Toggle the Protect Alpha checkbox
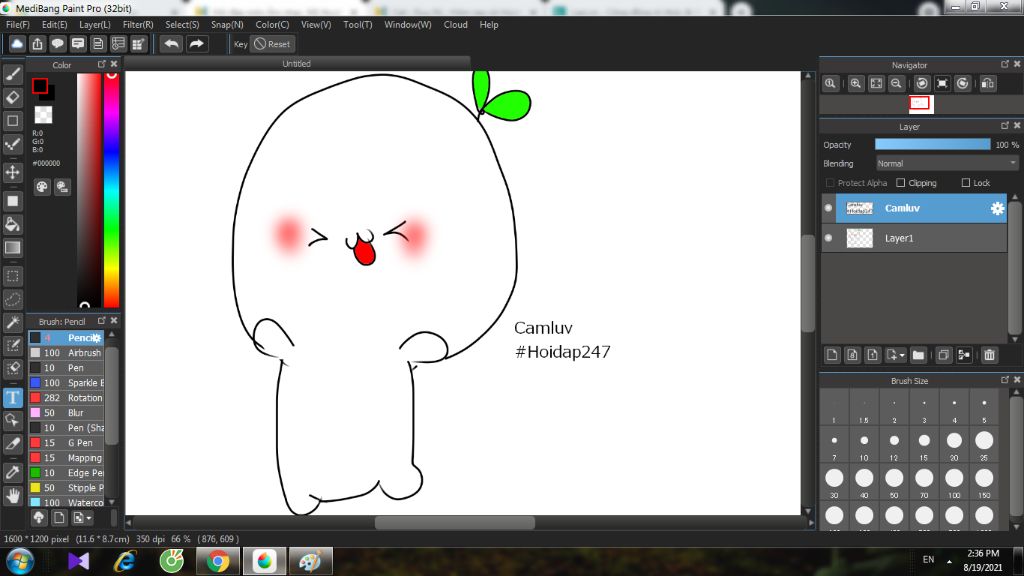1024x576 pixels. pos(830,183)
